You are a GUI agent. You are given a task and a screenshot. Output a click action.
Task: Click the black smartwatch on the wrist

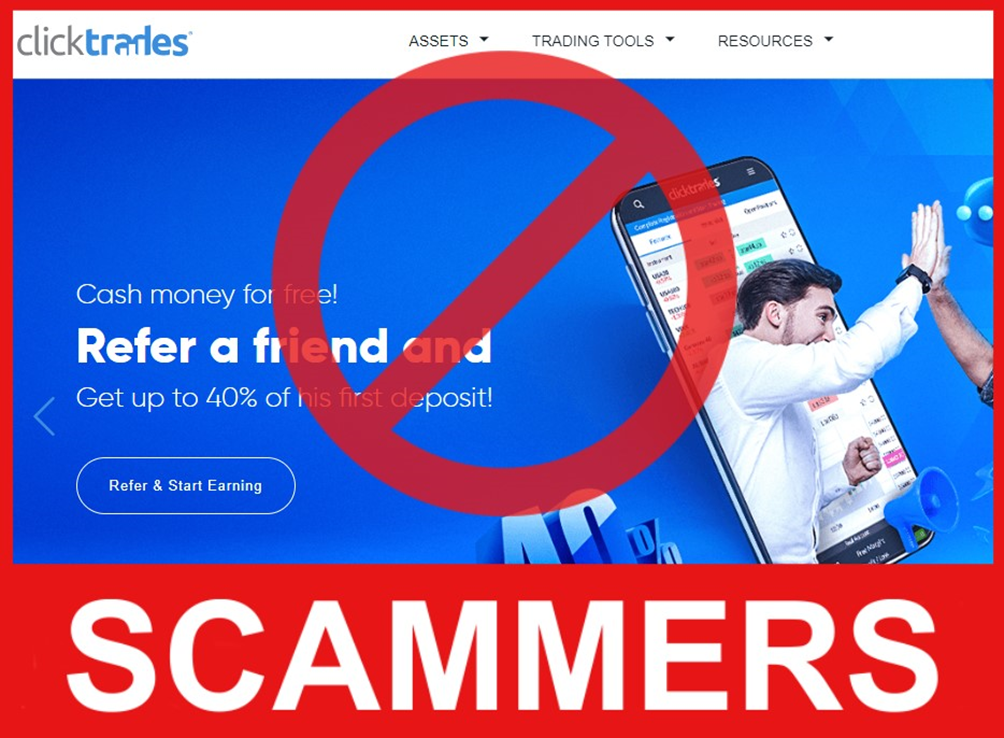pos(914,277)
